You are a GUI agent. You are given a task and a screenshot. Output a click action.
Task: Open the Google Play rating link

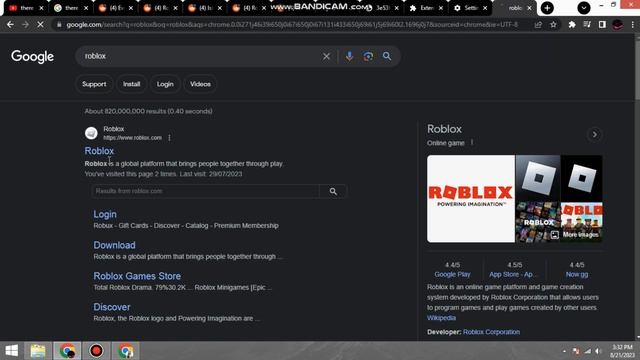point(452,275)
